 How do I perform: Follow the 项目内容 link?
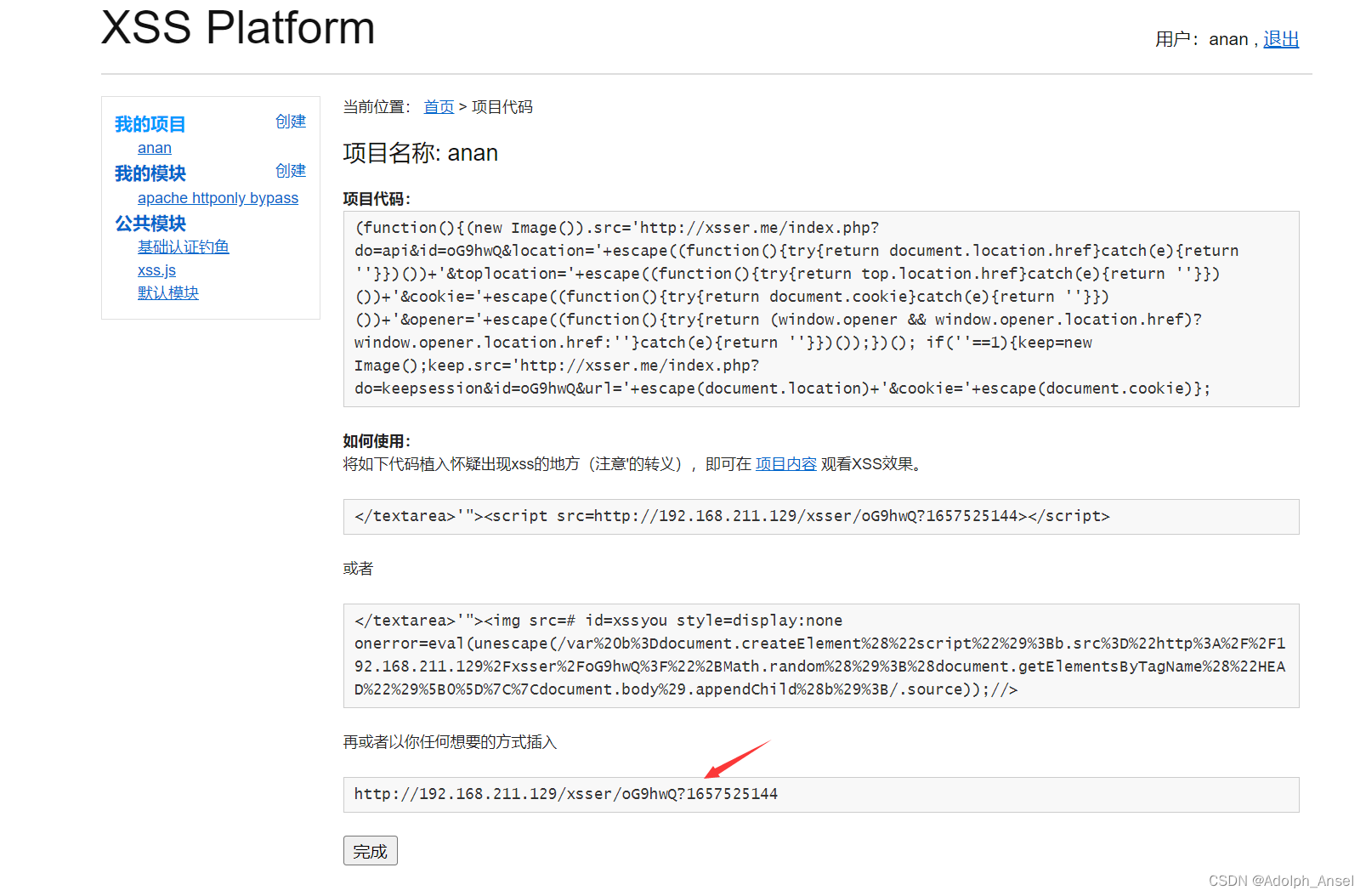786,464
